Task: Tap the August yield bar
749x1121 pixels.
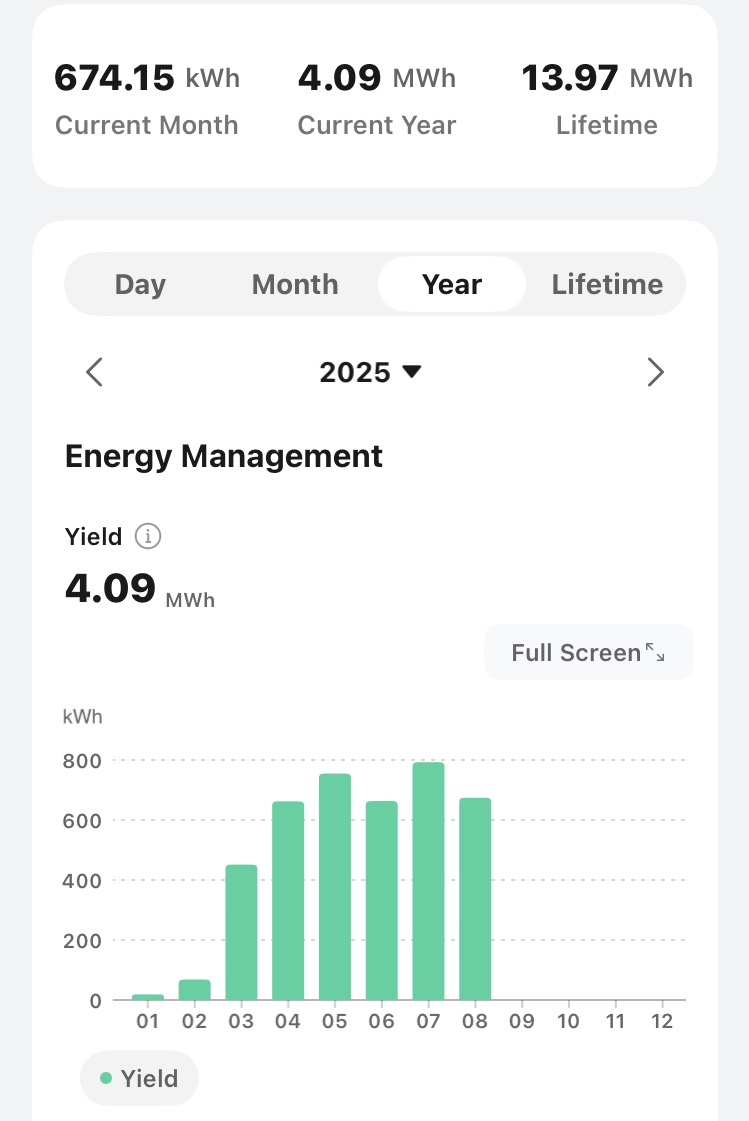Action: point(475,899)
